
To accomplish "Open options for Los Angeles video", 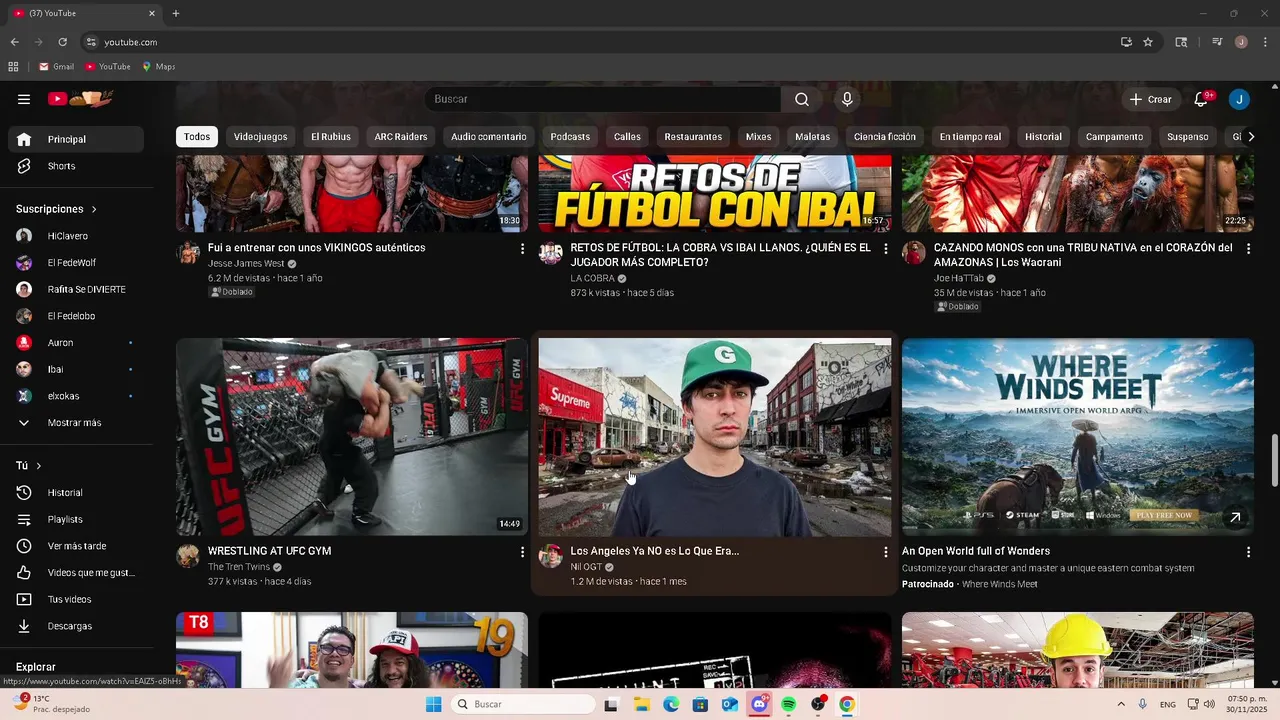I will tap(885, 552).
